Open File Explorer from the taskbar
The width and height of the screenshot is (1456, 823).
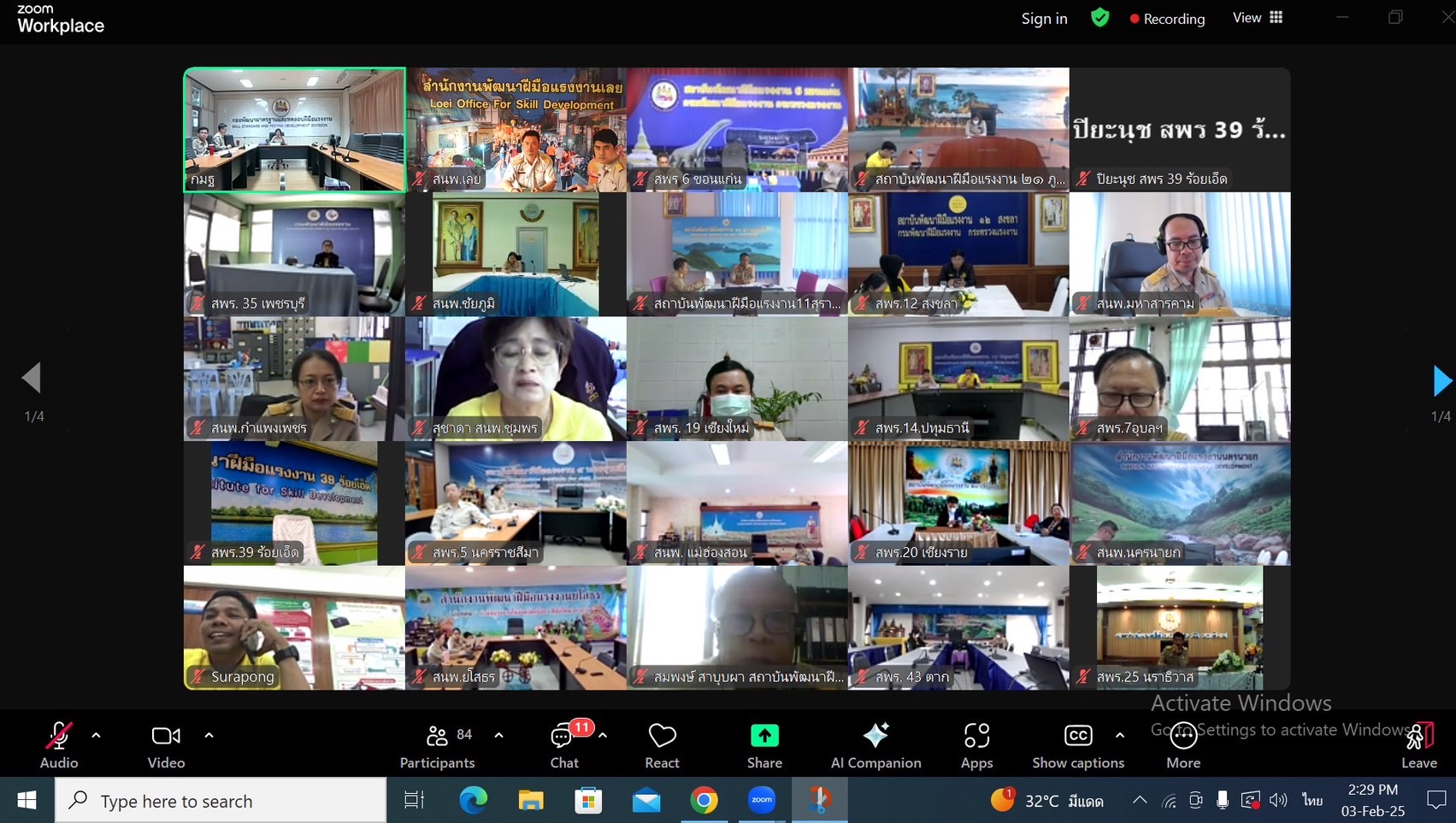point(531,800)
